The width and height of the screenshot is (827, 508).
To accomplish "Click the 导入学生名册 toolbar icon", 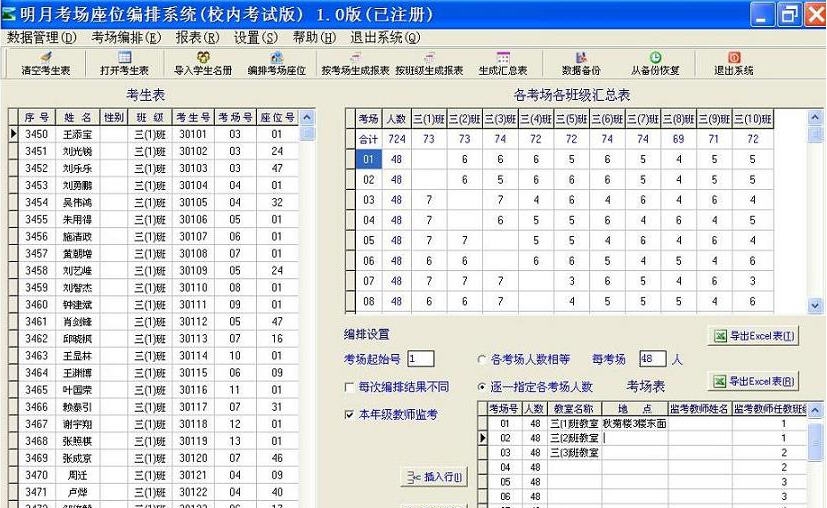I will click(203, 63).
